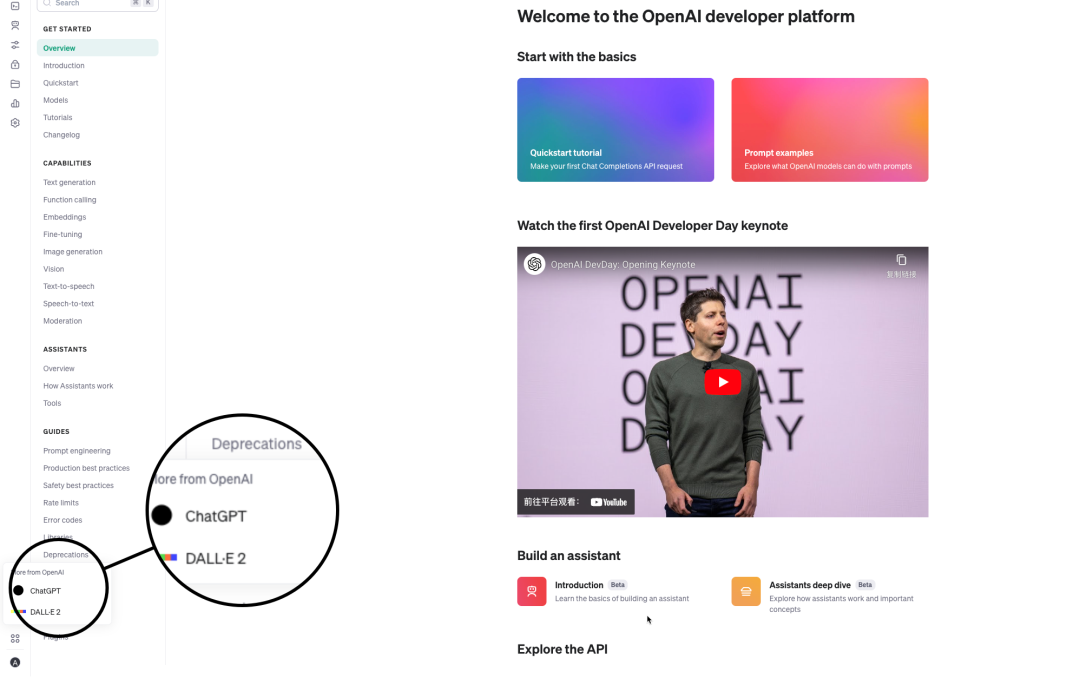Click the orange Assistants deep dive icon
Image resolution: width=1080 pixels, height=678 pixels.
[x=745, y=591]
